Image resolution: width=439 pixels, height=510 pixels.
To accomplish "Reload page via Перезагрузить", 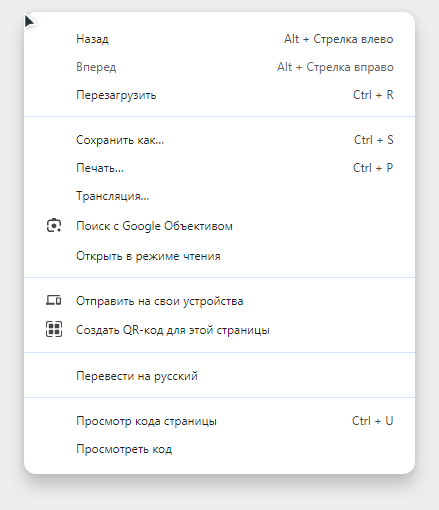I will click(x=219, y=95).
